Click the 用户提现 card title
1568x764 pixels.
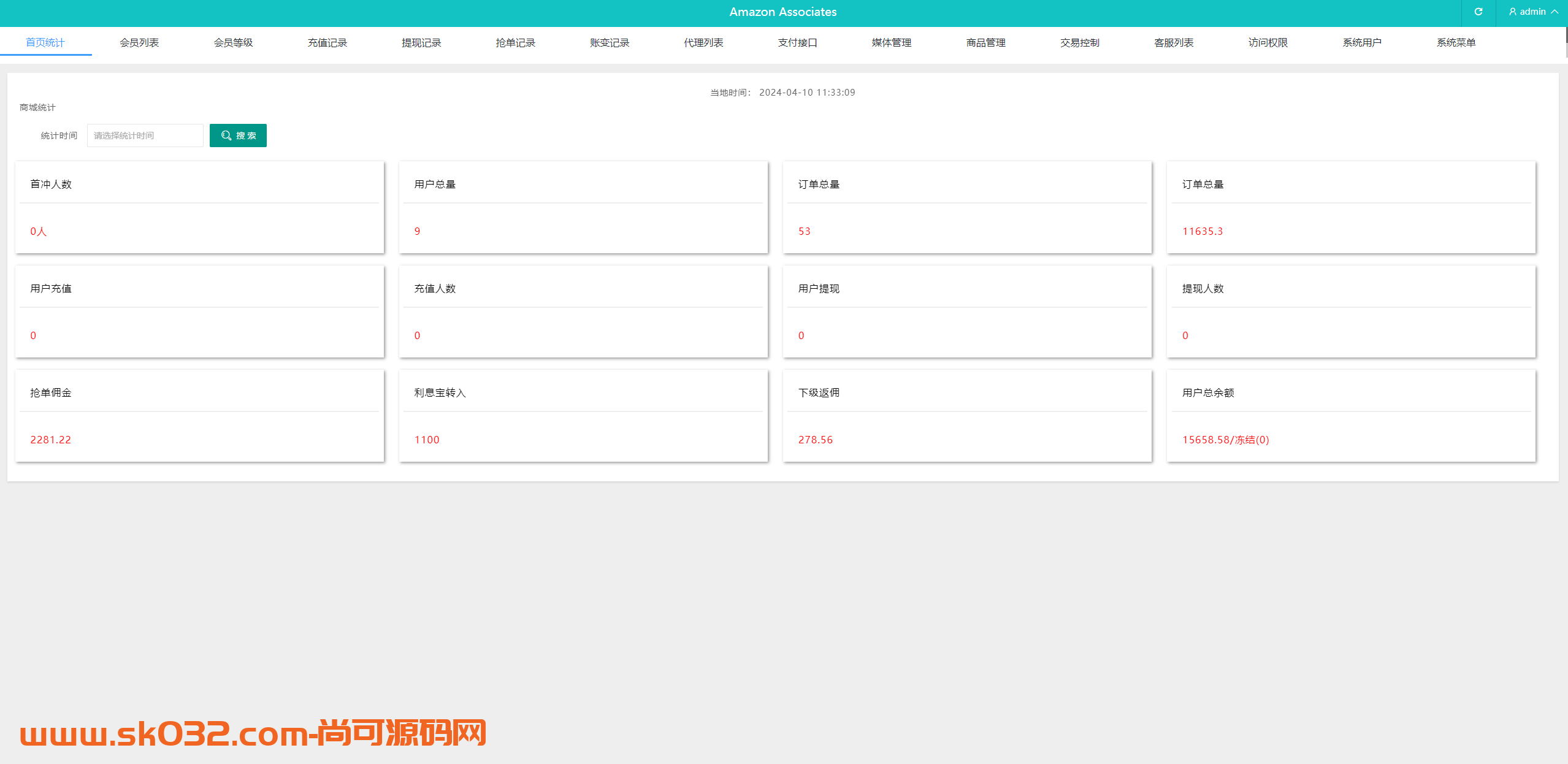819,288
